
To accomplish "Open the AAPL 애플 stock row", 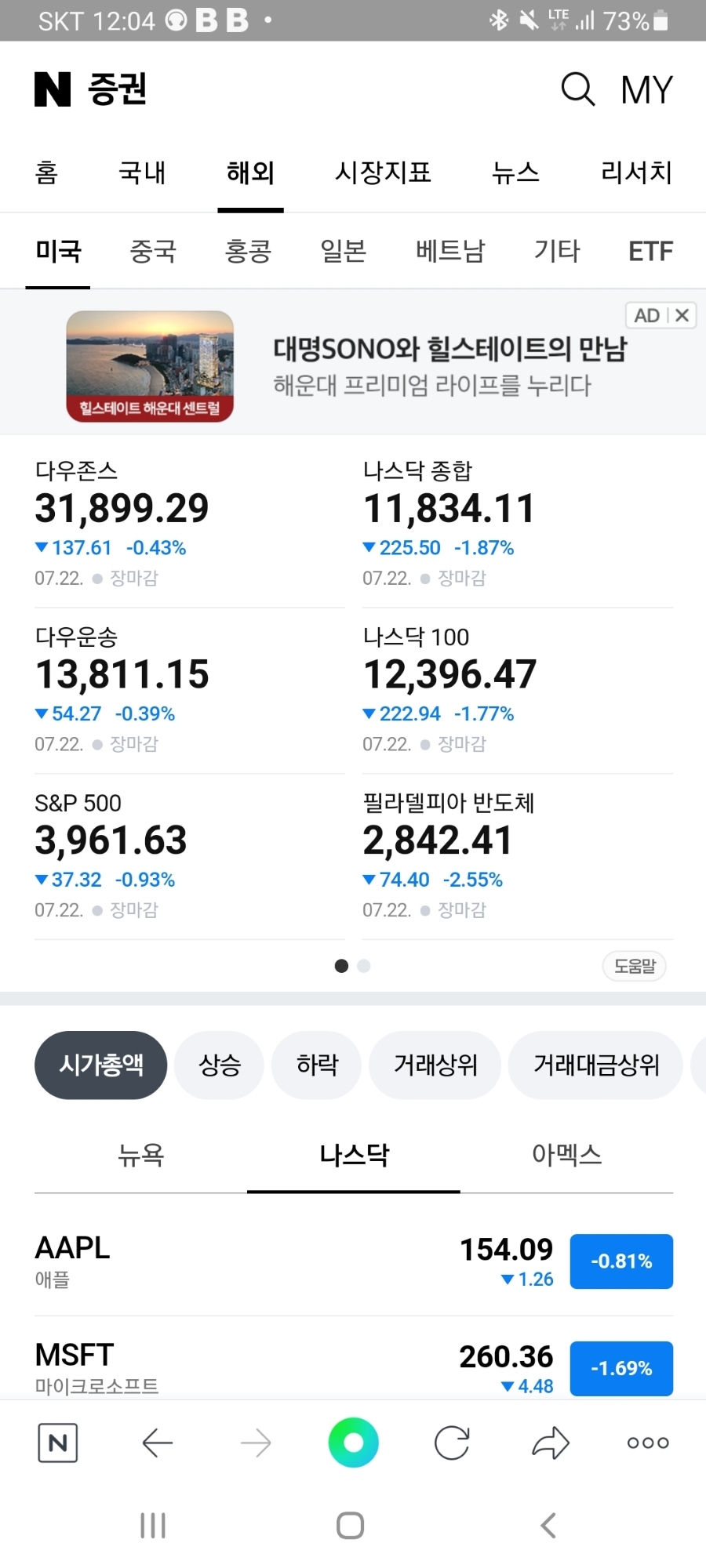I will click(354, 1261).
